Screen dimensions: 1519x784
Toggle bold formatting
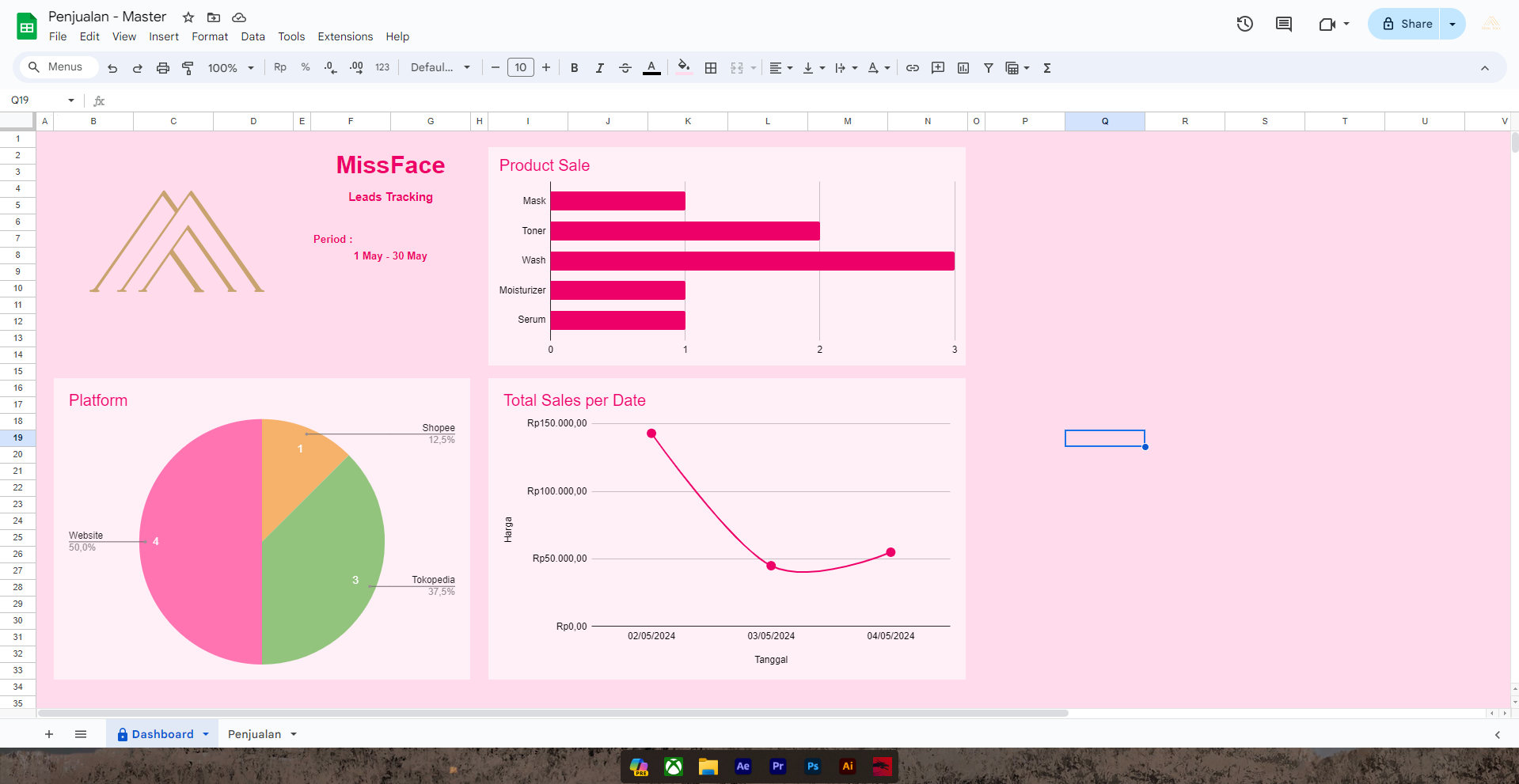click(575, 68)
